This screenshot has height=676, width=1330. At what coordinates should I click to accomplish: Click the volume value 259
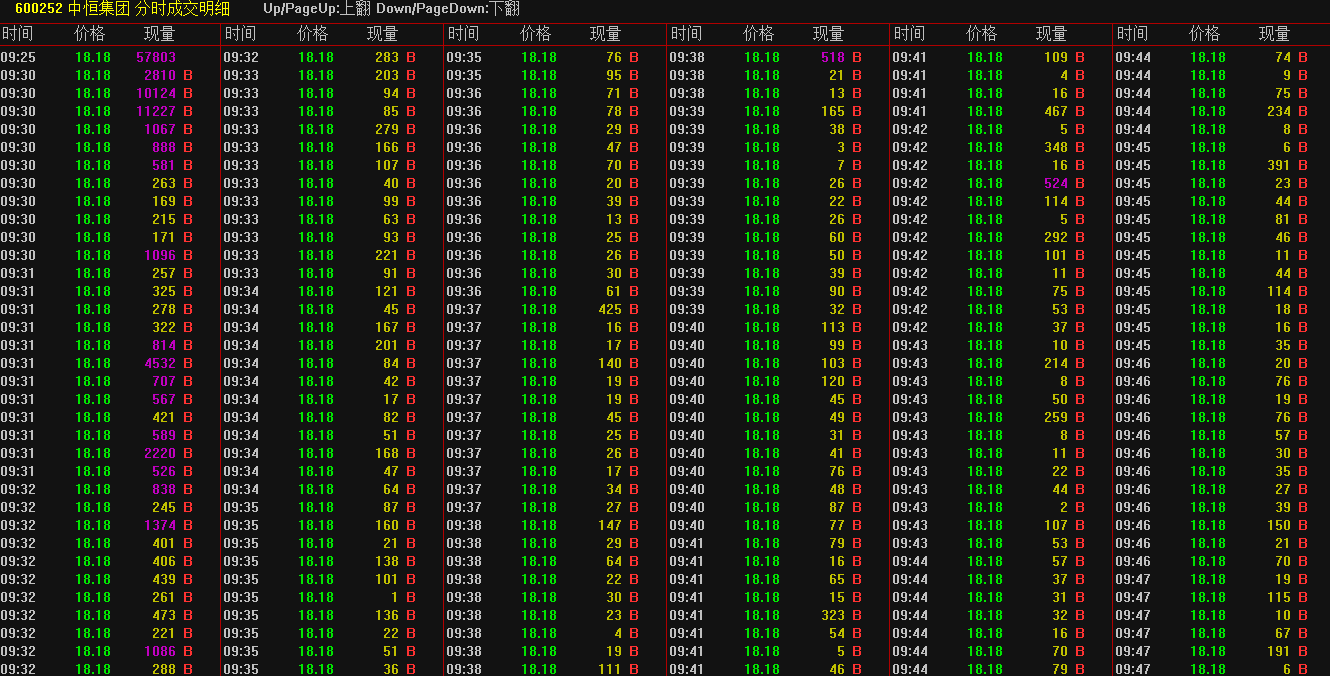click(1056, 417)
